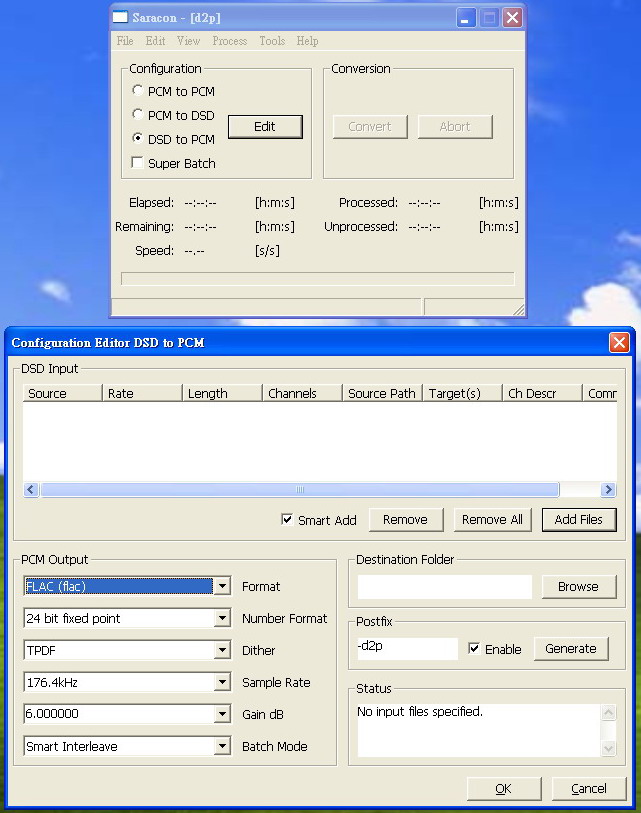Screen dimensions: 641x813
Task: Click the DSD Input scroll left arrow
Action: (31, 489)
